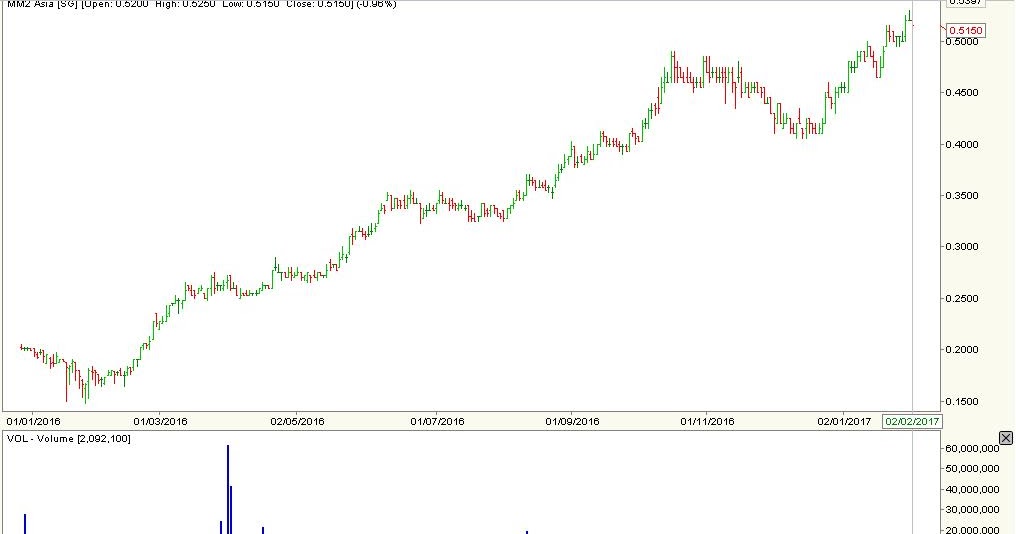This screenshot has height=534, width=1016.
Task: Click the tallest volume bar in March 2016
Action: [227, 489]
